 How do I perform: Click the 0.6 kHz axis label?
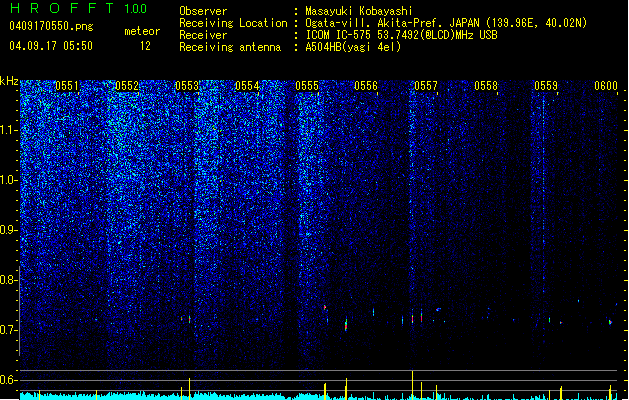click(x=9, y=380)
